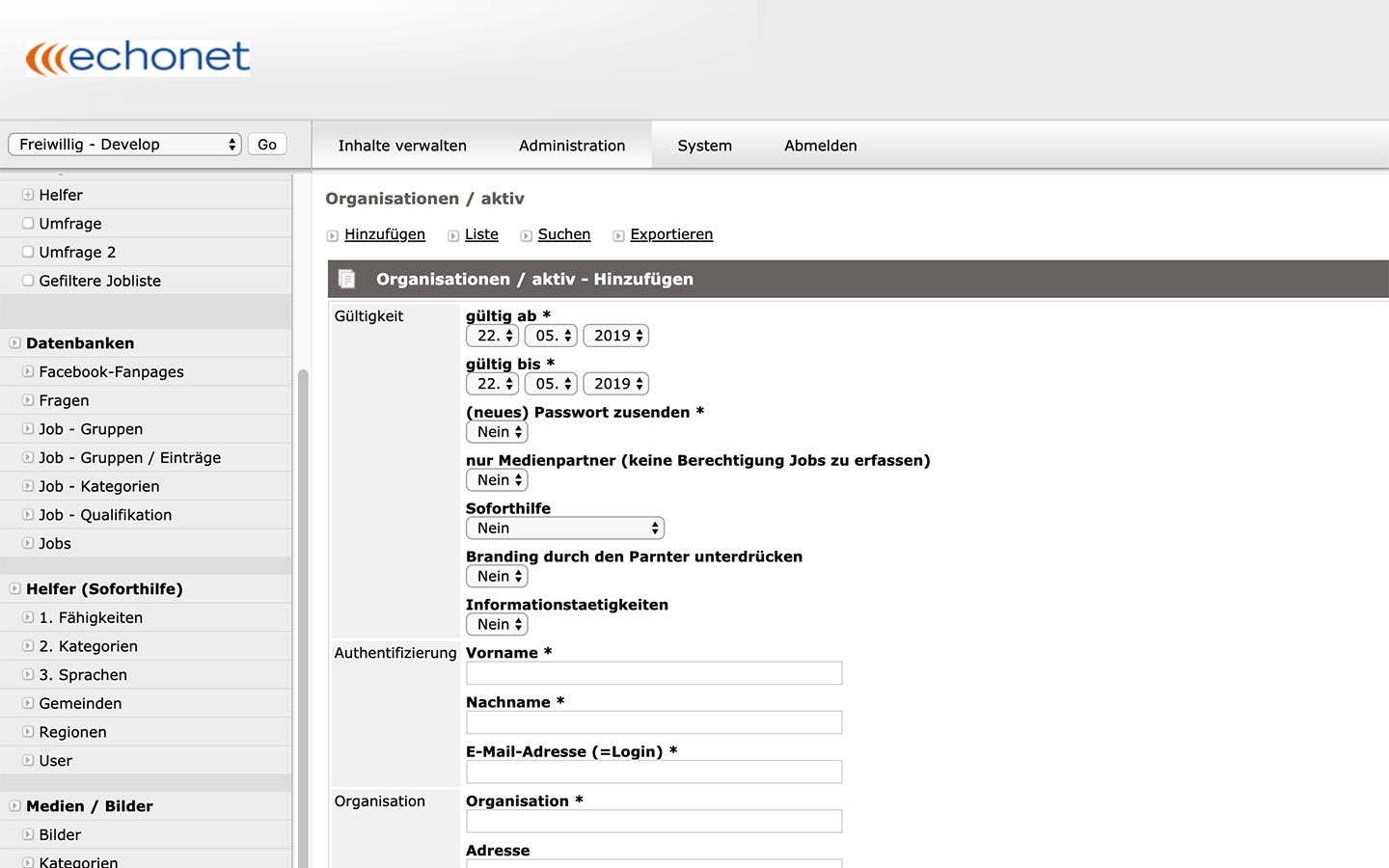
Task: Expand the Datenbanken section
Action: [15, 343]
